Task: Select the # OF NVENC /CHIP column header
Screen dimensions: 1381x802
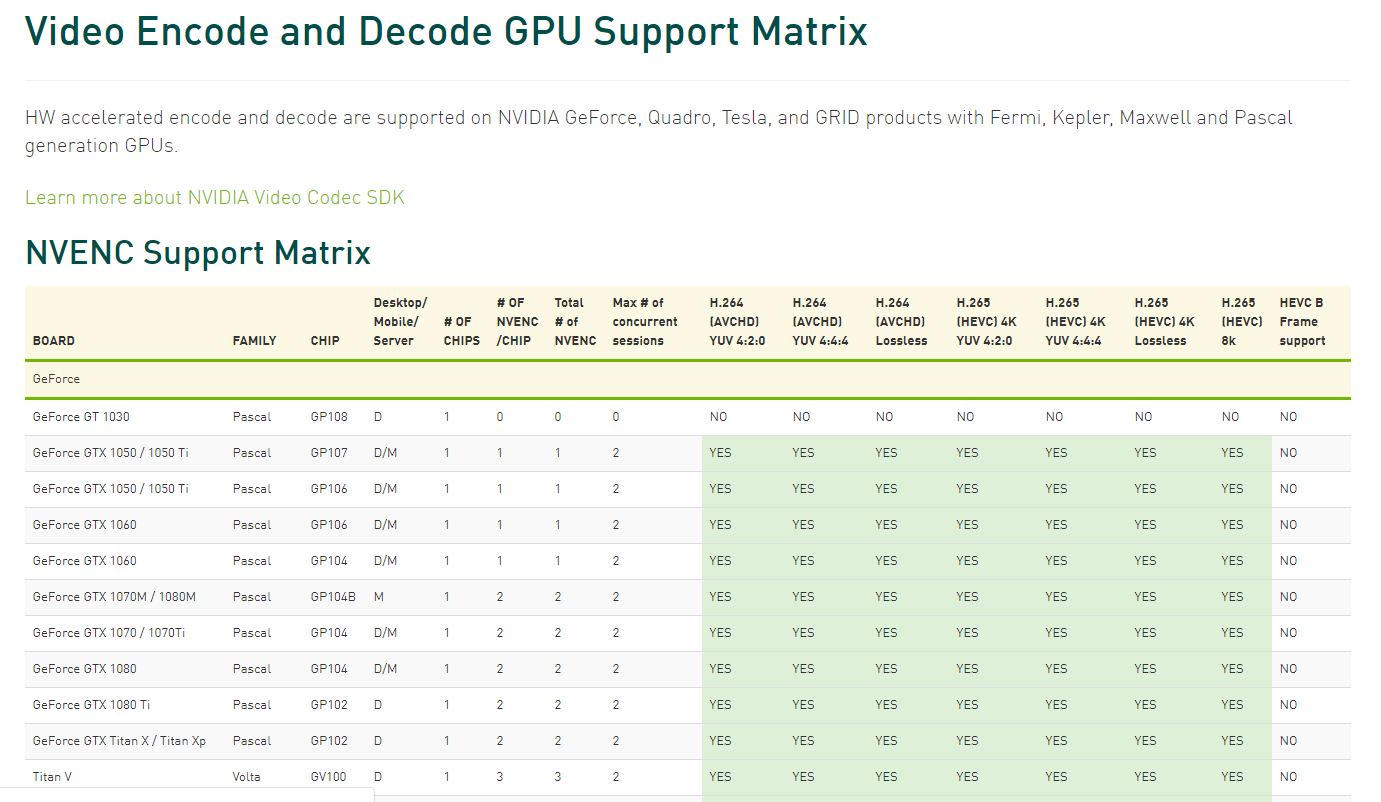Action: click(x=517, y=322)
